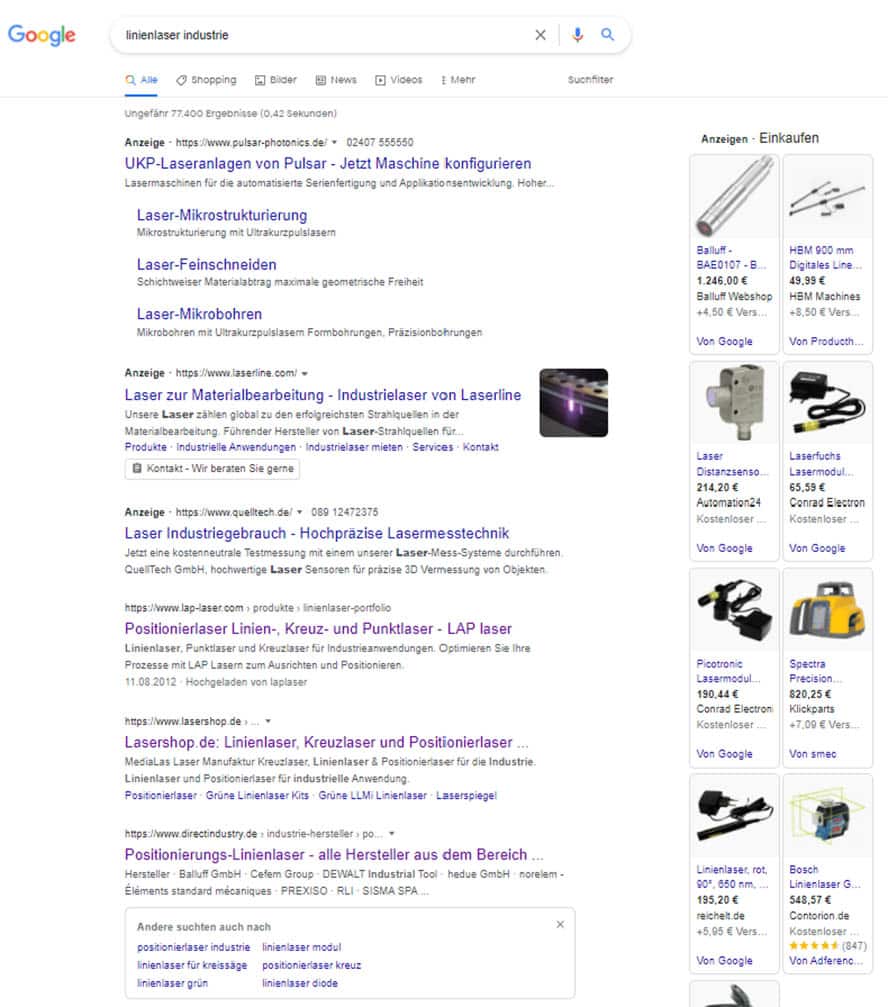
Task: Click 'Von Adferenc...' under Bosch product
Action: [826, 961]
